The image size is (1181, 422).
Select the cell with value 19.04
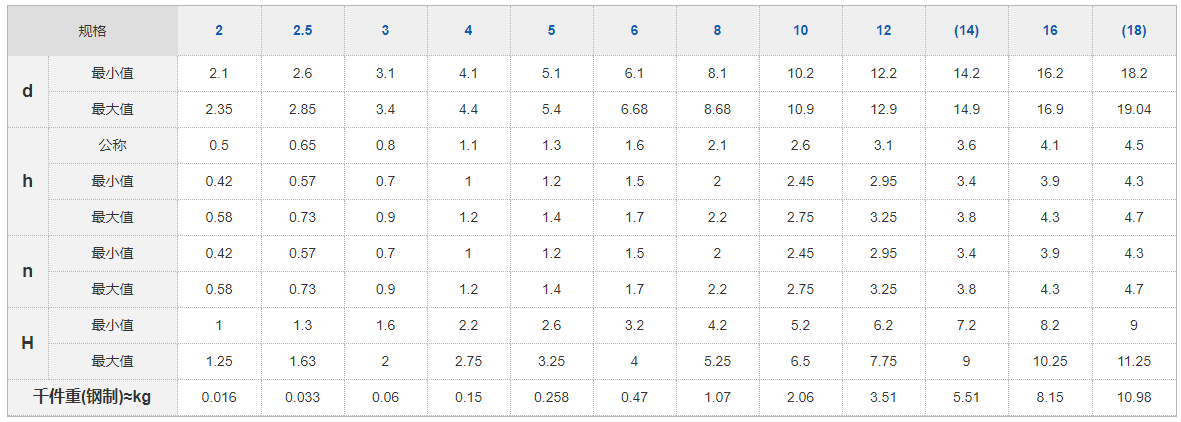pyautogui.click(x=1134, y=109)
